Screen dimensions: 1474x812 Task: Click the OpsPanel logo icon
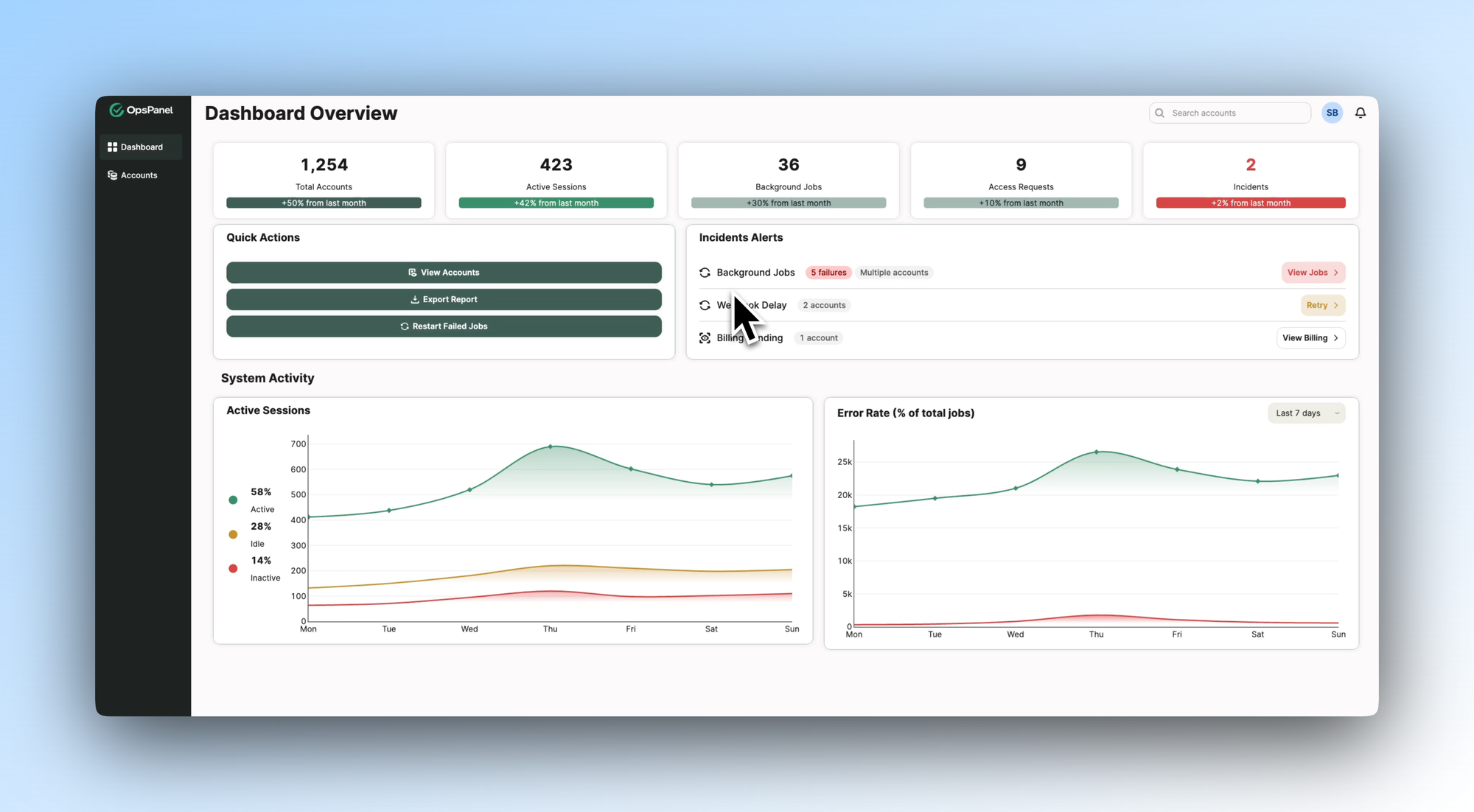116,110
